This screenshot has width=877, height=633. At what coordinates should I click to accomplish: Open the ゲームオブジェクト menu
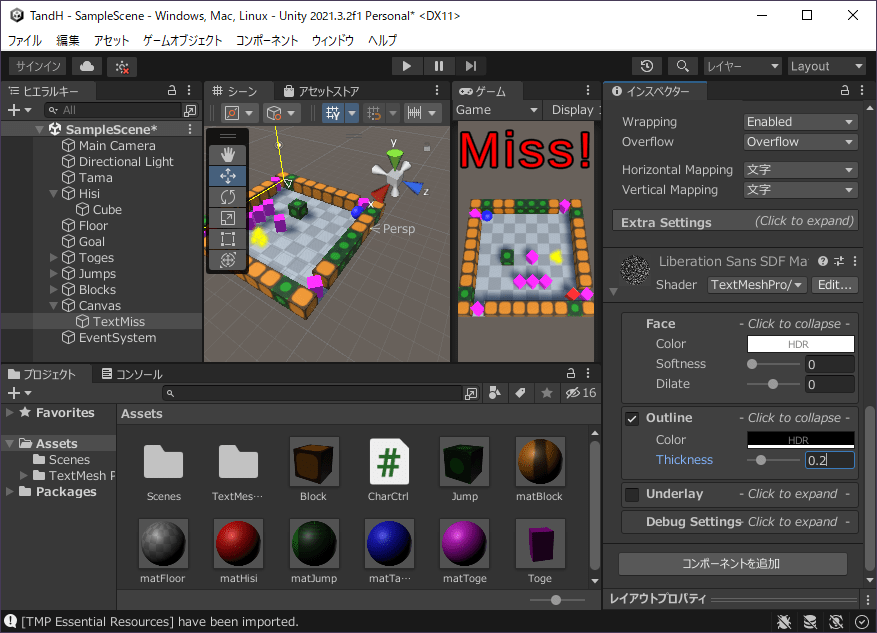[x=182, y=40]
